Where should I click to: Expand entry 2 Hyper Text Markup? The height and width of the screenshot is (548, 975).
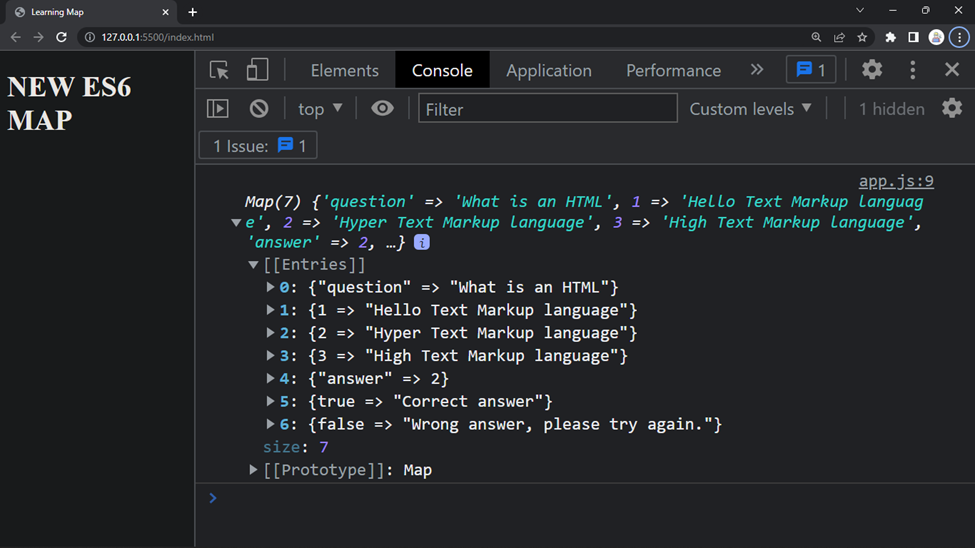(x=270, y=333)
